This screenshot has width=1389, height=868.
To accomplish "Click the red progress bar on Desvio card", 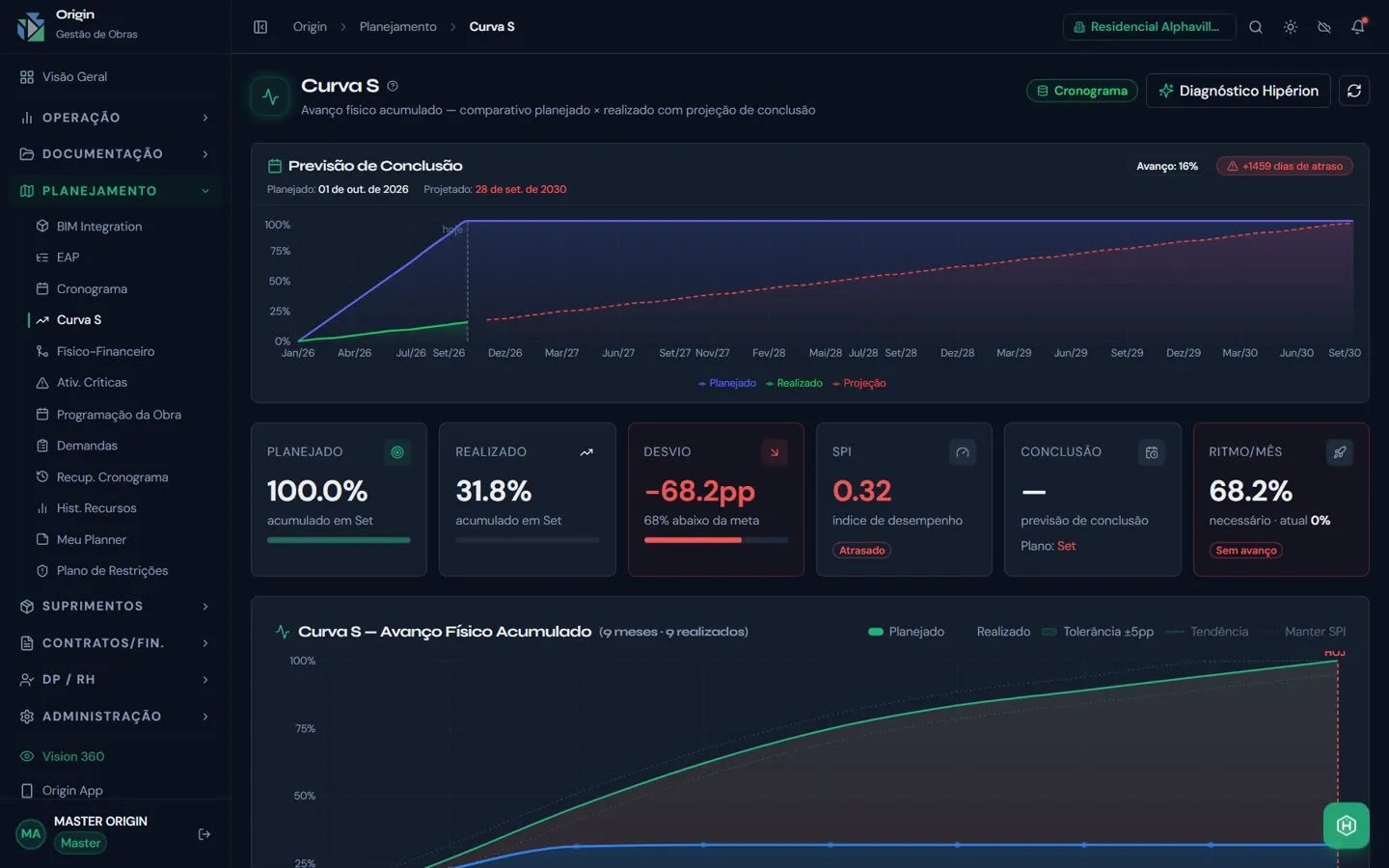I will click(693, 540).
